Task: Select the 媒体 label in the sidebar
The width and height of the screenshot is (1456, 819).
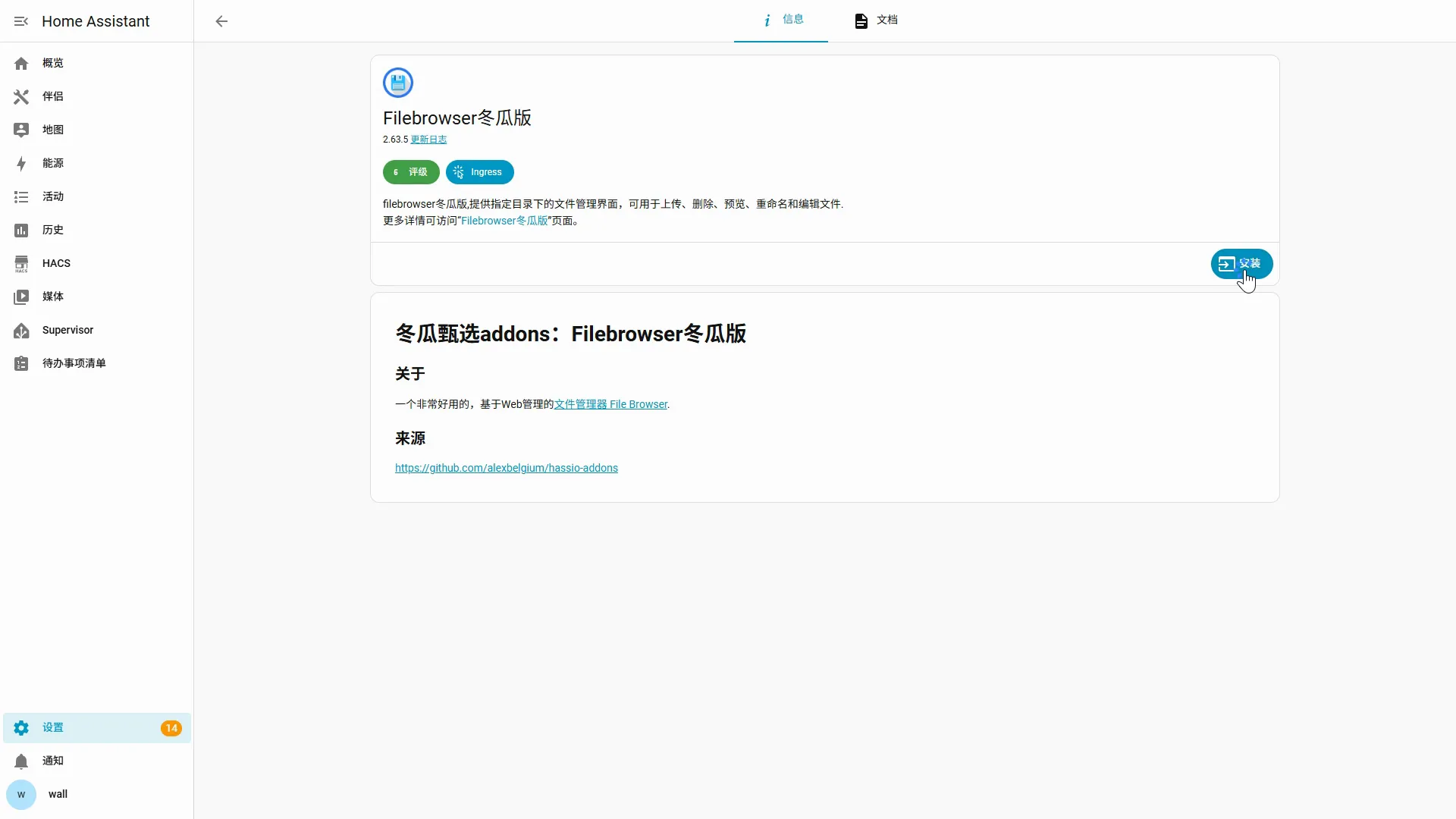Action: [53, 297]
